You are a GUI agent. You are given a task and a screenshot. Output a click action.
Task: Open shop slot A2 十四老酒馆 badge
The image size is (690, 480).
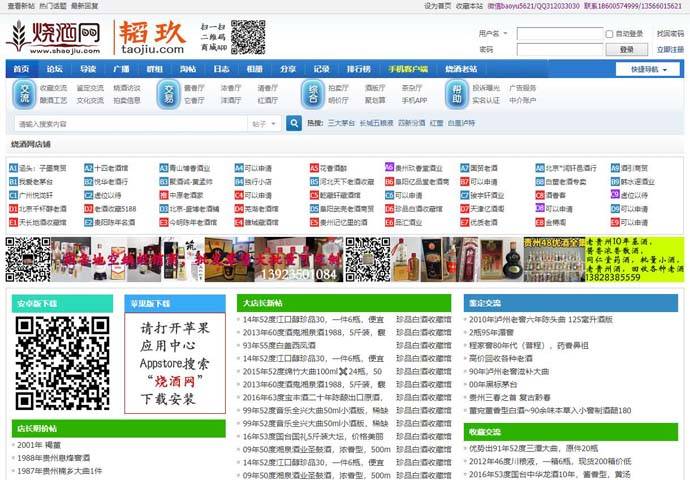coord(89,168)
